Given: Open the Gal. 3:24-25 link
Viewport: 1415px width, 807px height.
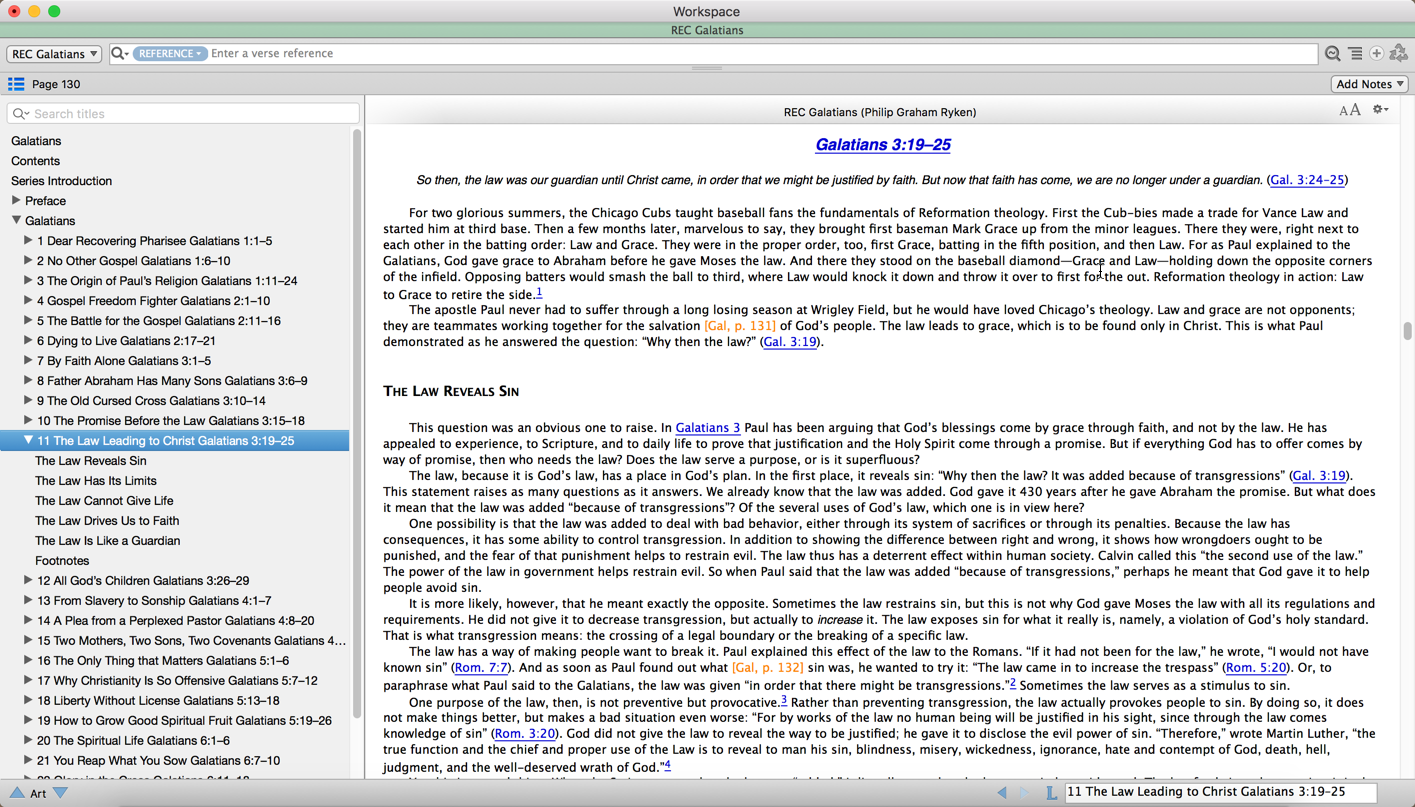Looking at the screenshot, I should click(x=1307, y=180).
